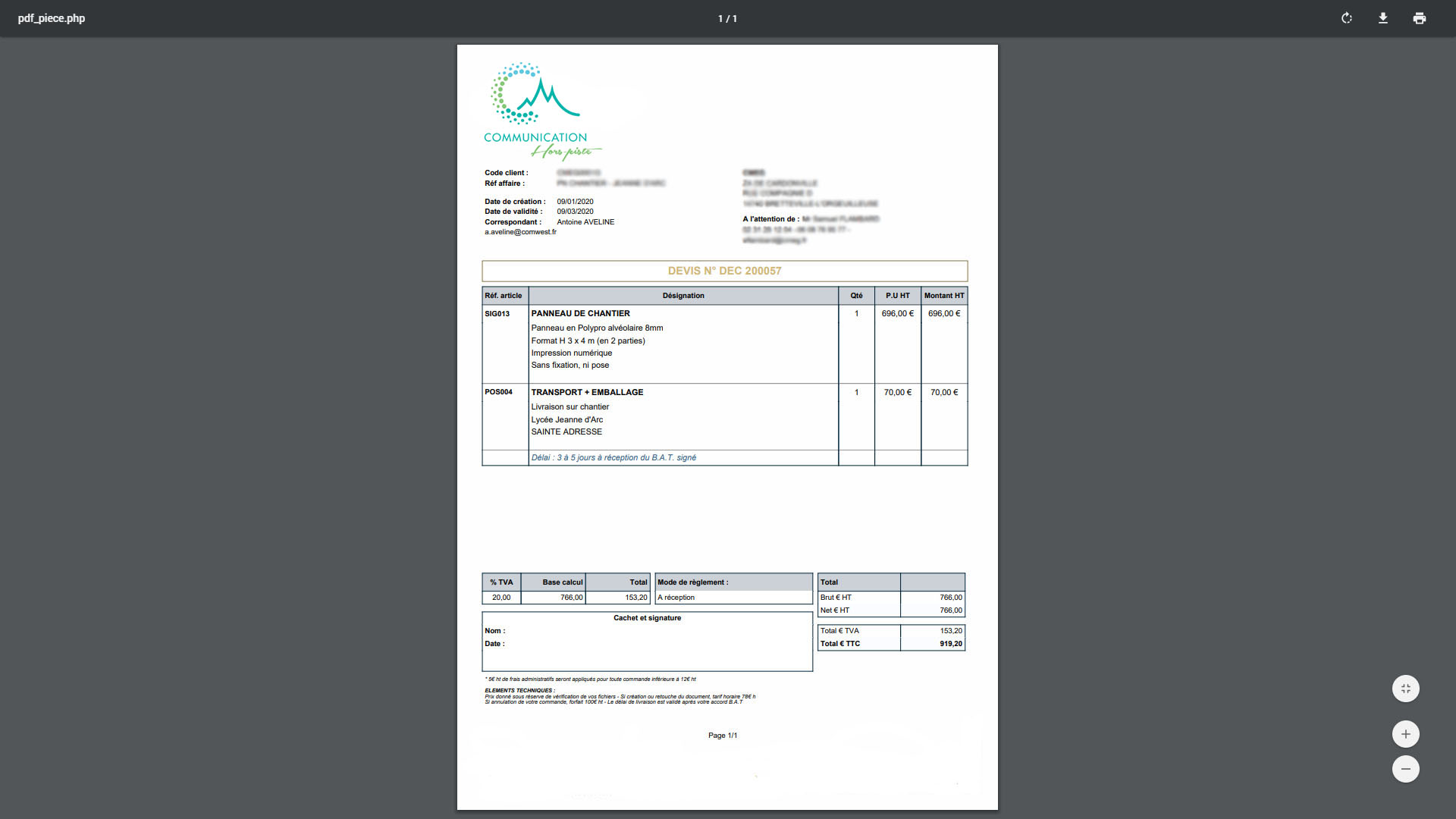The width and height of the screenshot is (1456, 819).
Task: Click the Total € TTC amount 919,20
Action: tap(950, 644)
